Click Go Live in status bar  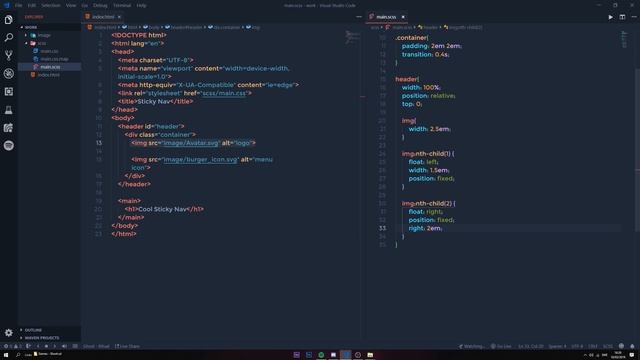click(x=501, y=346)
